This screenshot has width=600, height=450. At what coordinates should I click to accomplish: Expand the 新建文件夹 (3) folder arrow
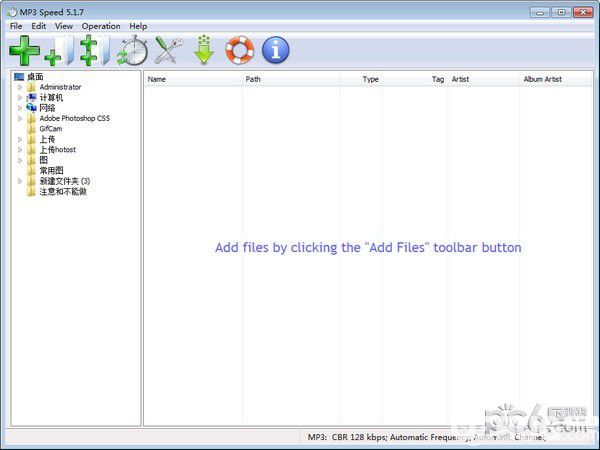coord(20,181)
